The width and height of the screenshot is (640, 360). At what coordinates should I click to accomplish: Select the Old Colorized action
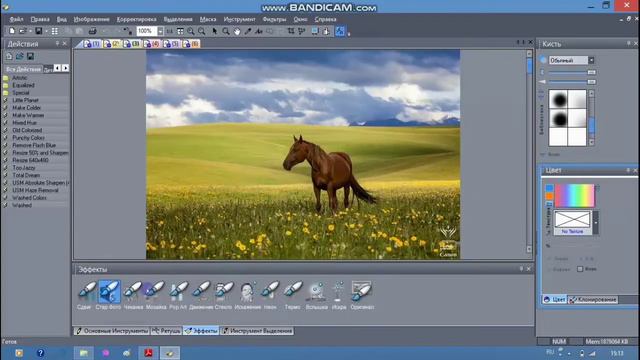click(27, 130)
